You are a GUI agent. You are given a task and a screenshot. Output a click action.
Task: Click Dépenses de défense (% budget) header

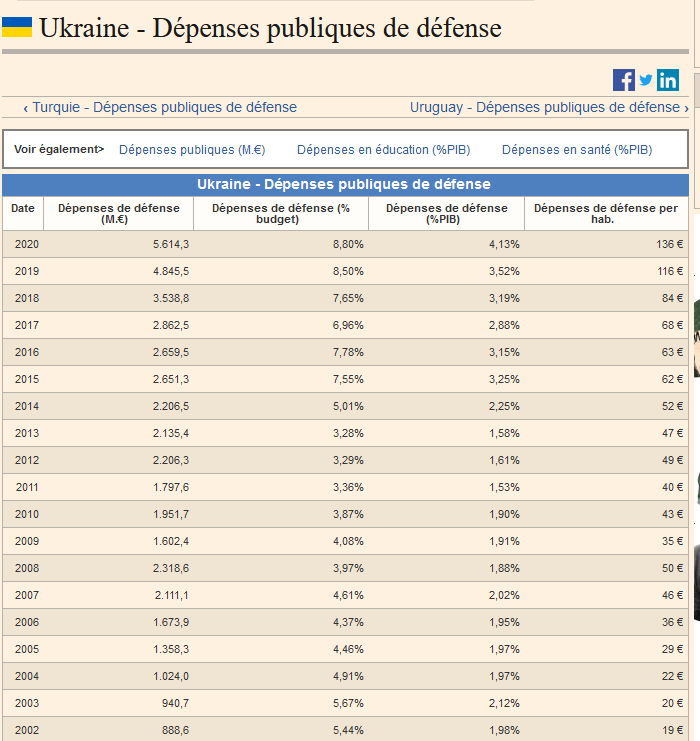[281, 214]
